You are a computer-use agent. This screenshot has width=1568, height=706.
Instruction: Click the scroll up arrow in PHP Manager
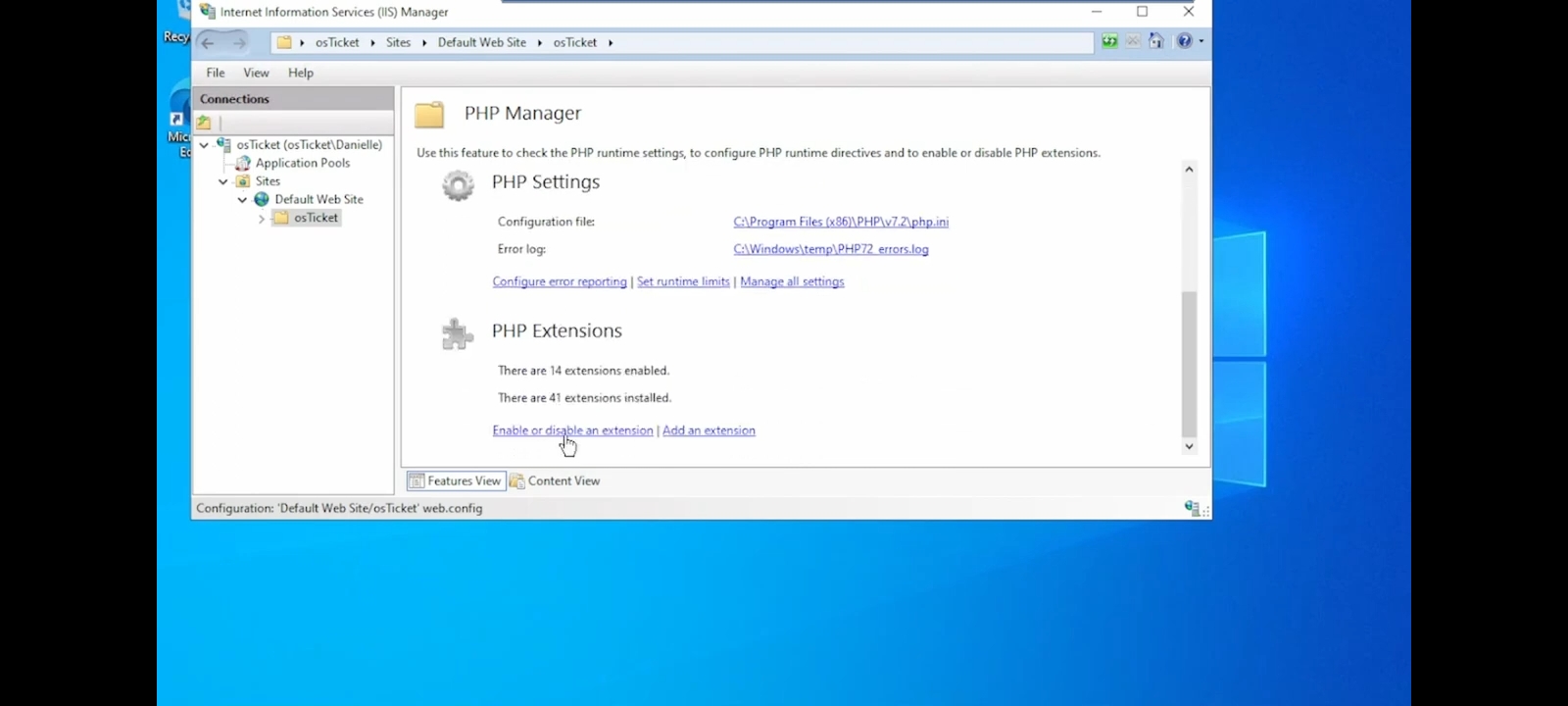click(x=1189, y=170)
